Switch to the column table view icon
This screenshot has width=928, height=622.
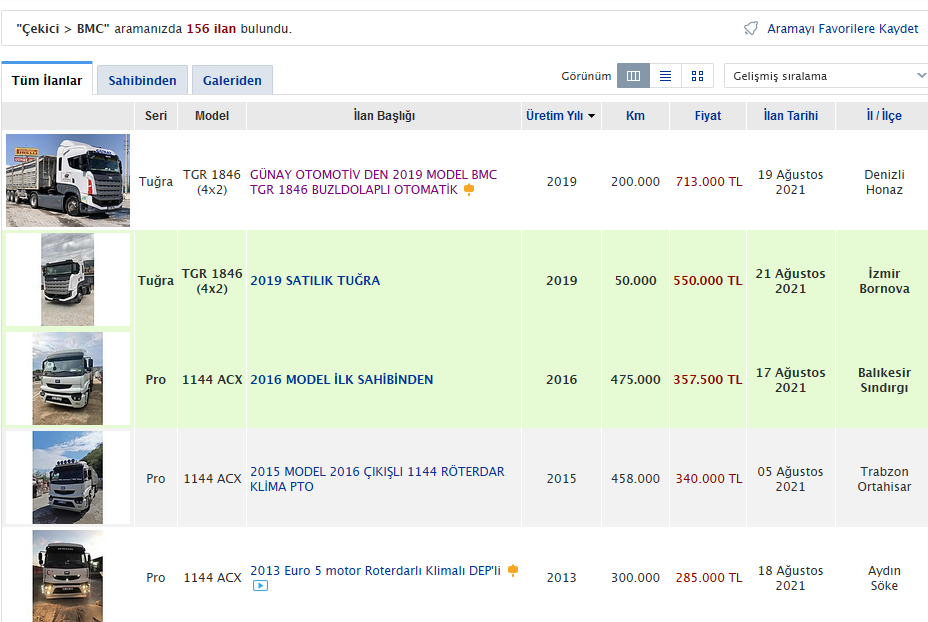coord(633,76)
